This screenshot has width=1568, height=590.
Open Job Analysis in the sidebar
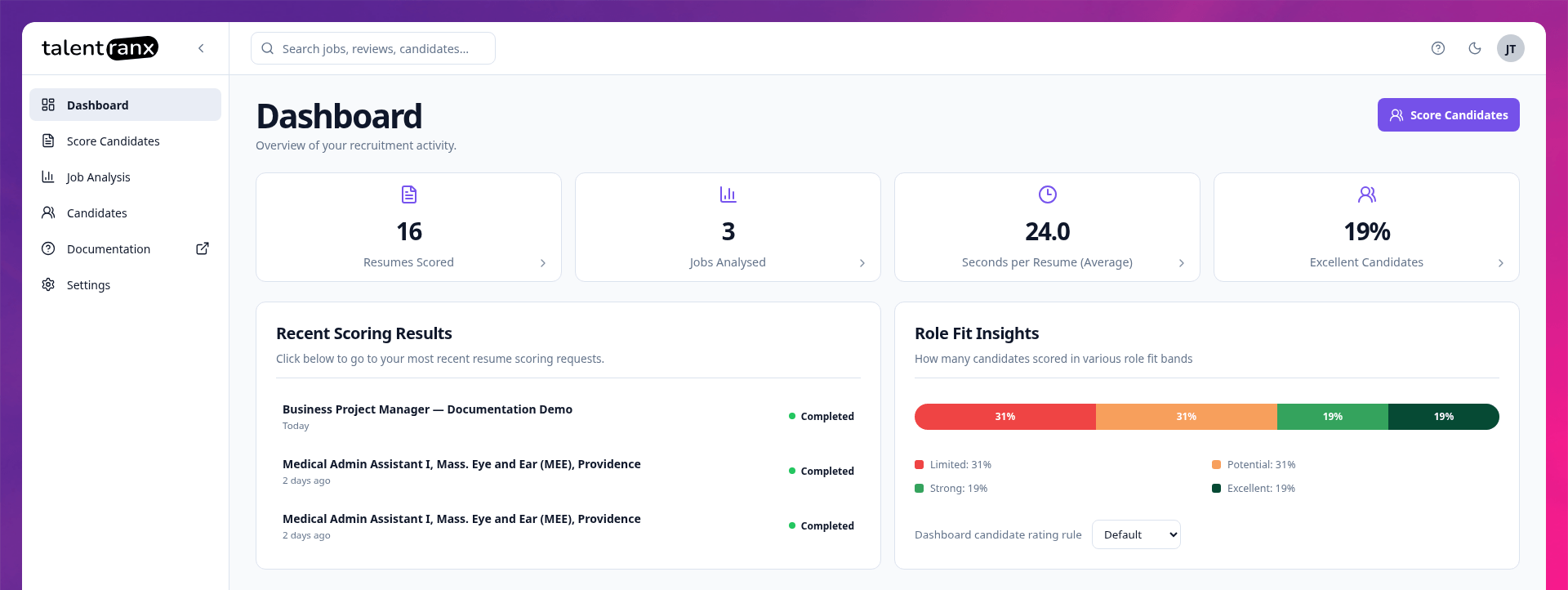coord(125,177)
